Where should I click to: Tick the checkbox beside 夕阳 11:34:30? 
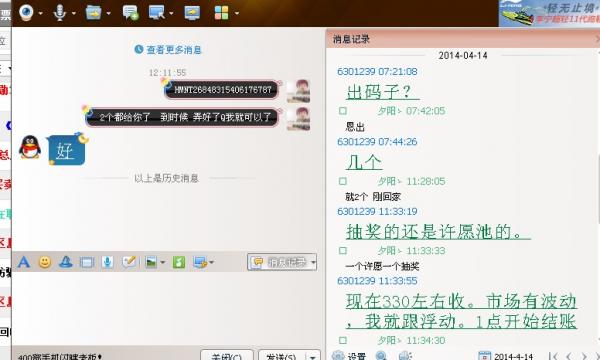tap(343, 340)
